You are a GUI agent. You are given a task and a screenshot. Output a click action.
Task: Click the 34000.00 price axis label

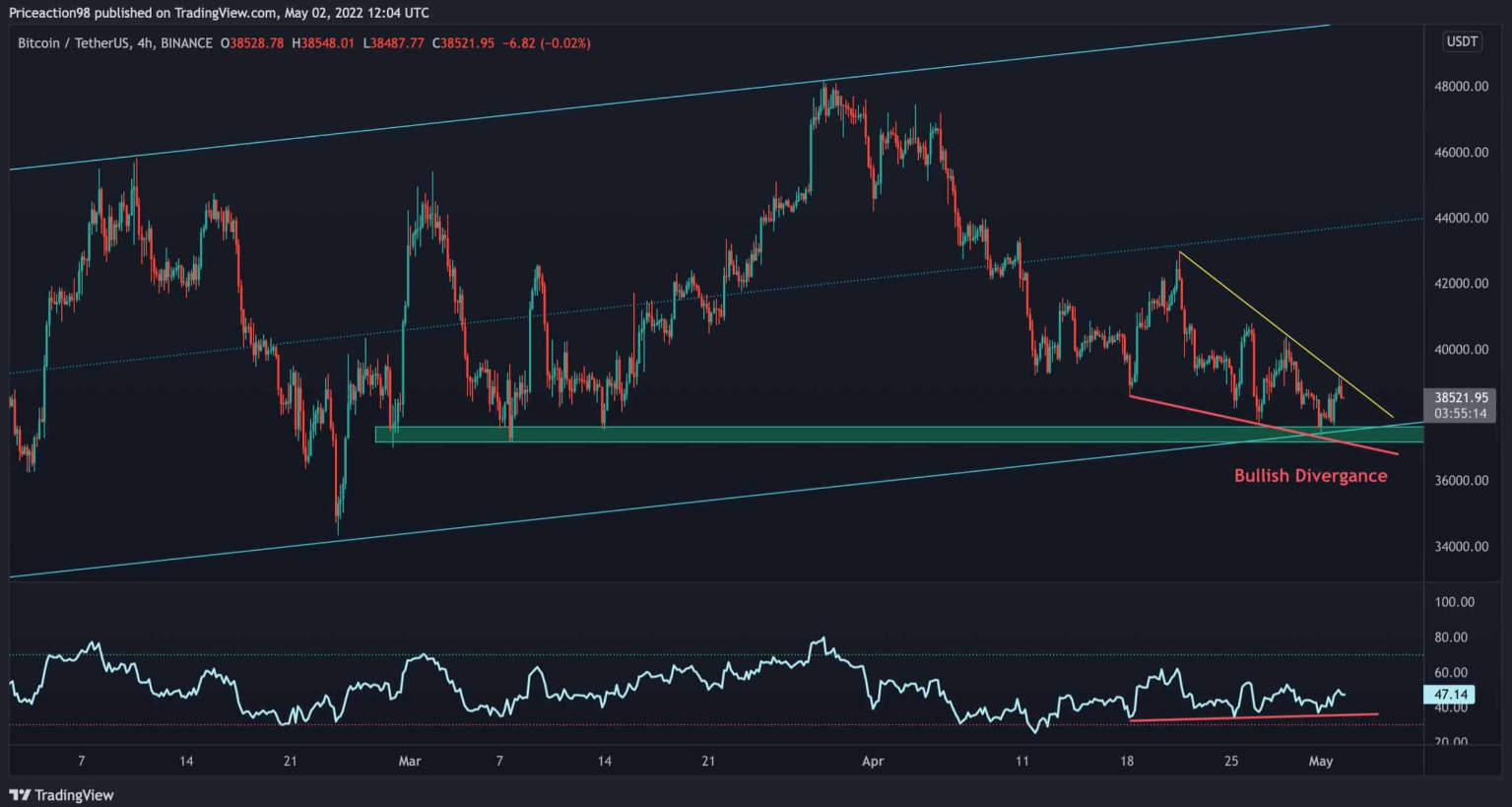[1460, 547]
